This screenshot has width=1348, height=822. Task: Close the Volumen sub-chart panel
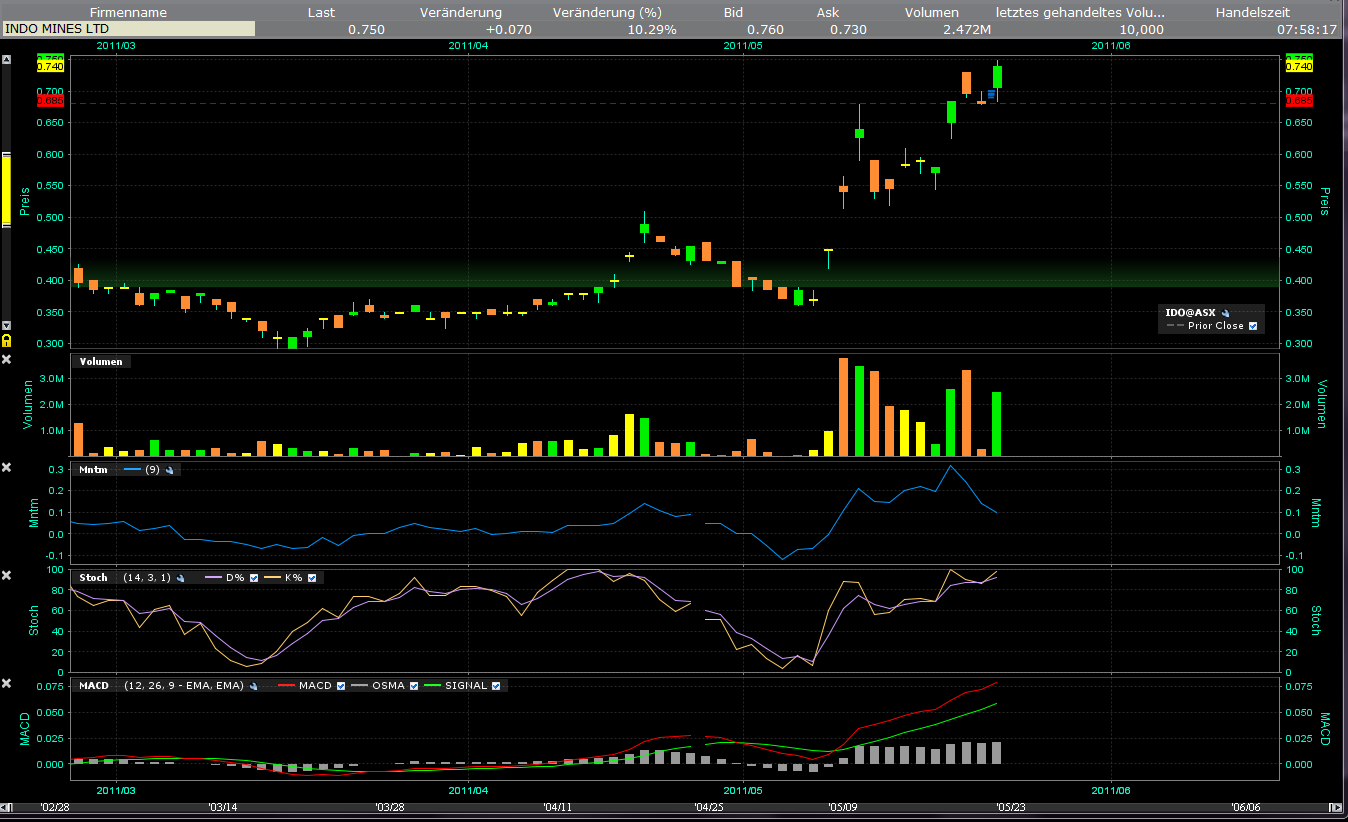pyautogui.click(x=6, y=360)
